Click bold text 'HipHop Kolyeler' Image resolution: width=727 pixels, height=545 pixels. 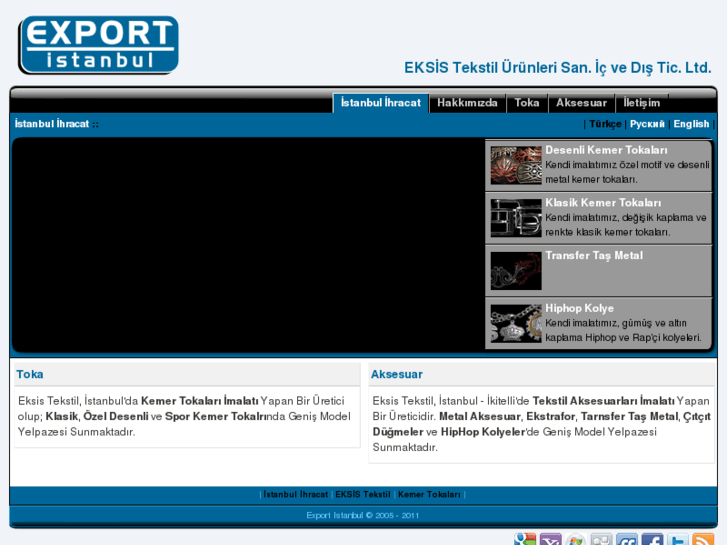[483, 432]
